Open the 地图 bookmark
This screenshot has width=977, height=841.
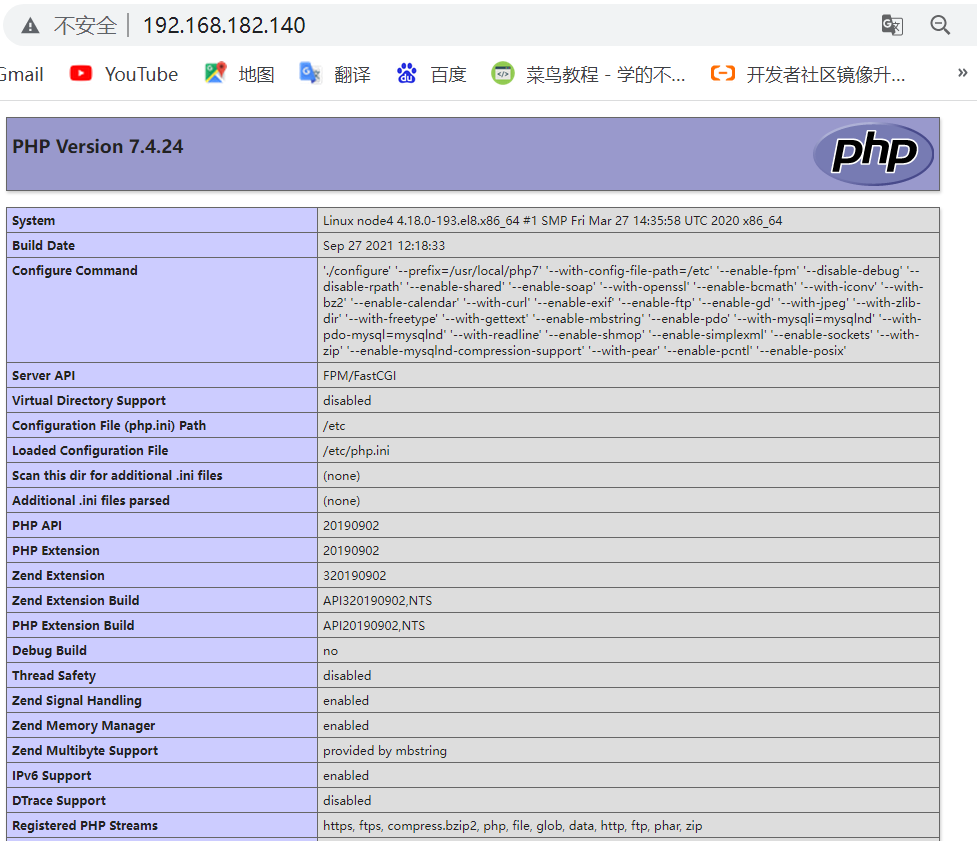(x=256, y=74)
